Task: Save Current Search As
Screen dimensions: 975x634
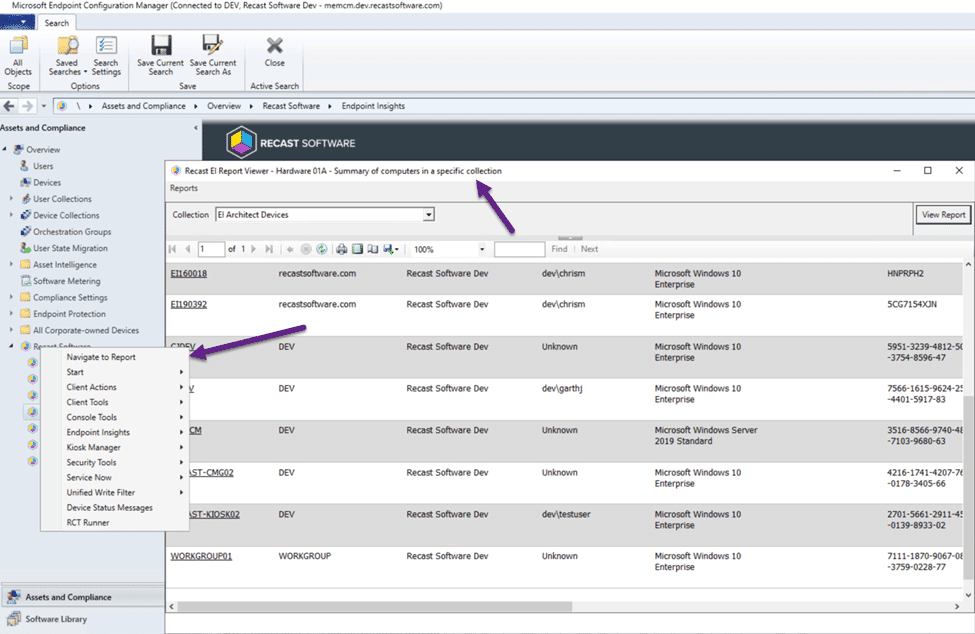Action: pyautogui.click(x=213, y=55)
